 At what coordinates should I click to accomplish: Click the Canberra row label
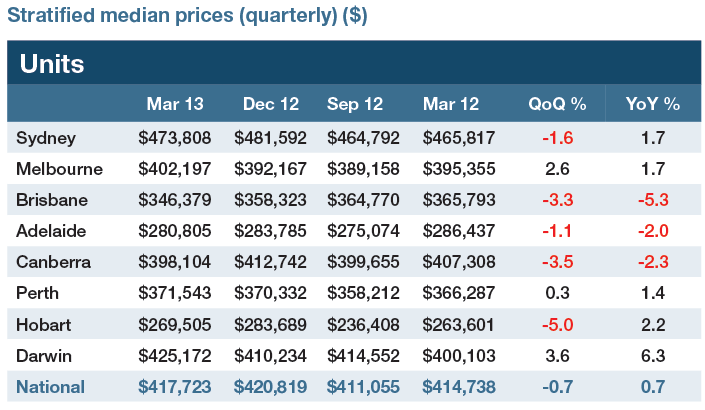(x=54, y=261)
